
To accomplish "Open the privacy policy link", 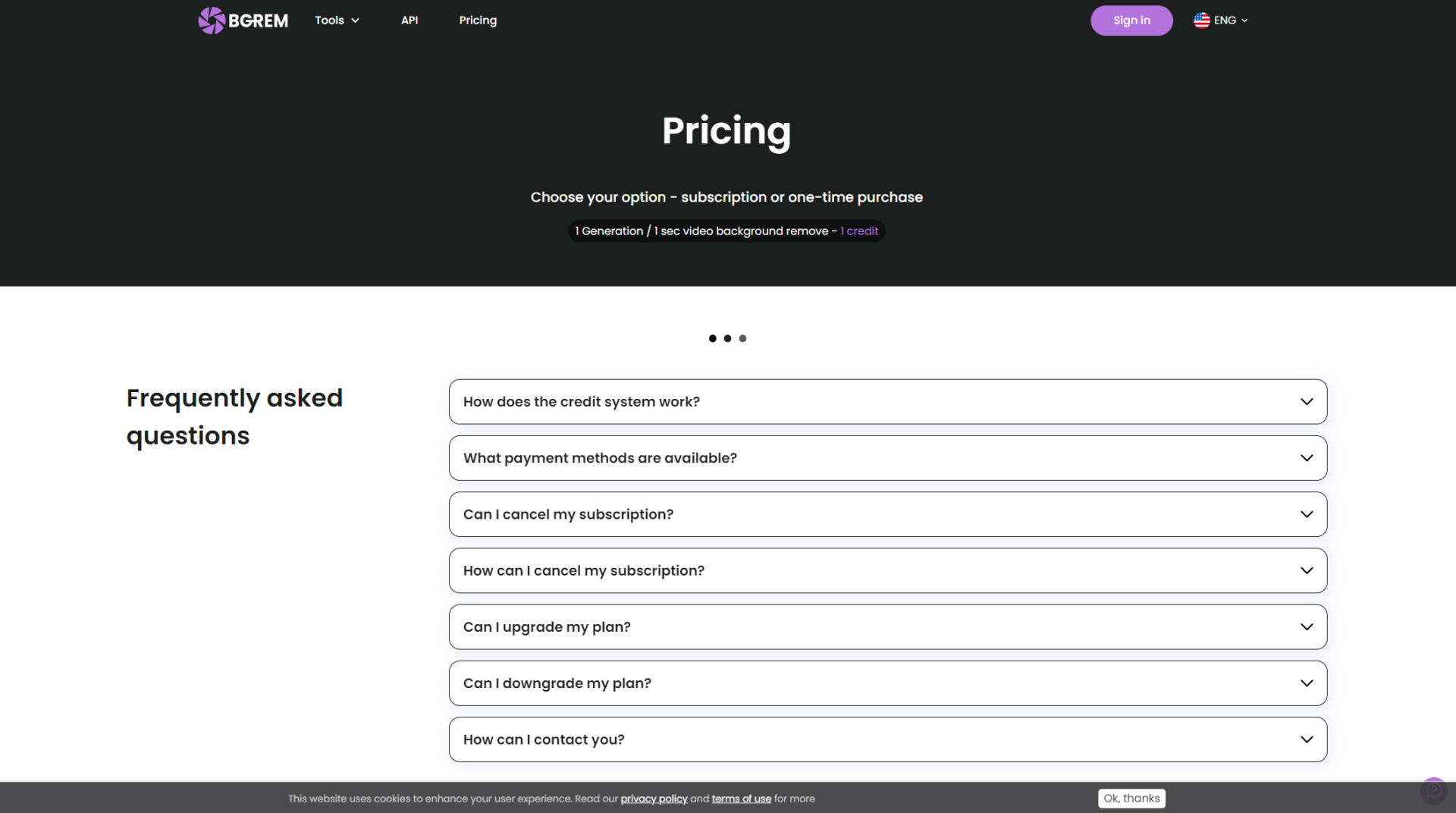I will click(x=654, y=799).
